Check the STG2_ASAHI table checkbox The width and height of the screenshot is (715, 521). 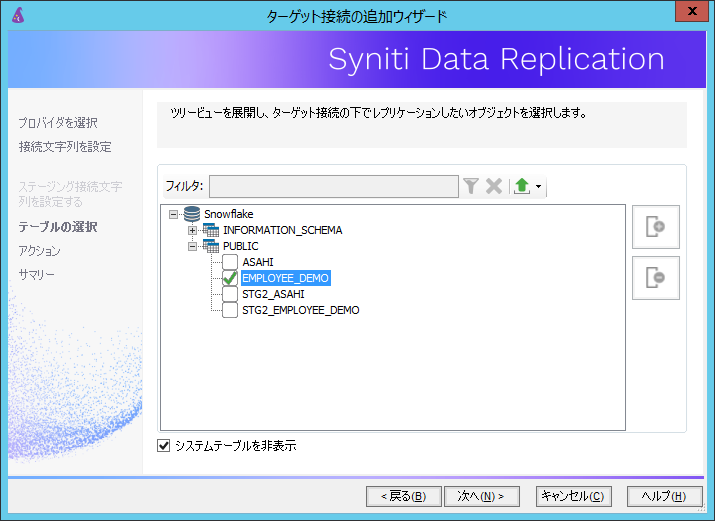coord(230,294)
